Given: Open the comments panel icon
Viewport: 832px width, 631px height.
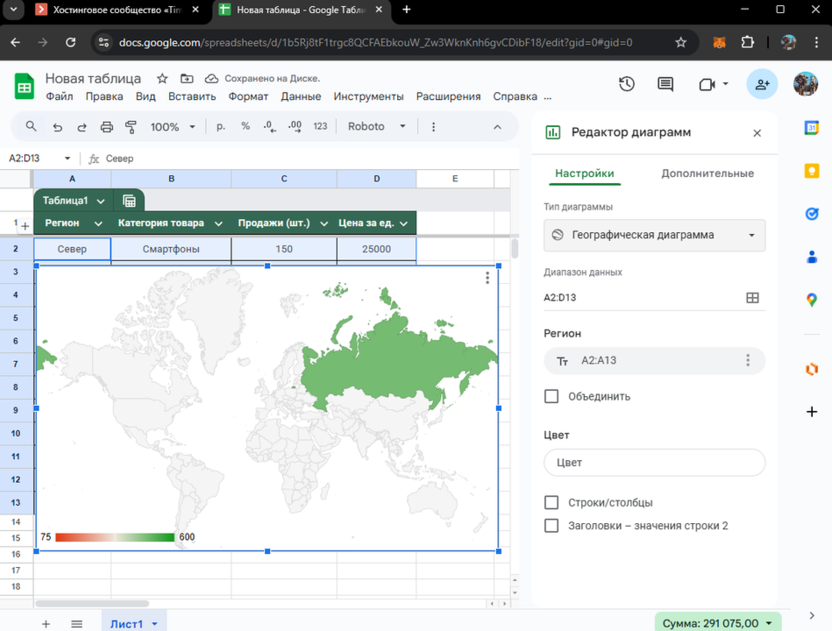Looking at the screenshot, I should 665,84.
